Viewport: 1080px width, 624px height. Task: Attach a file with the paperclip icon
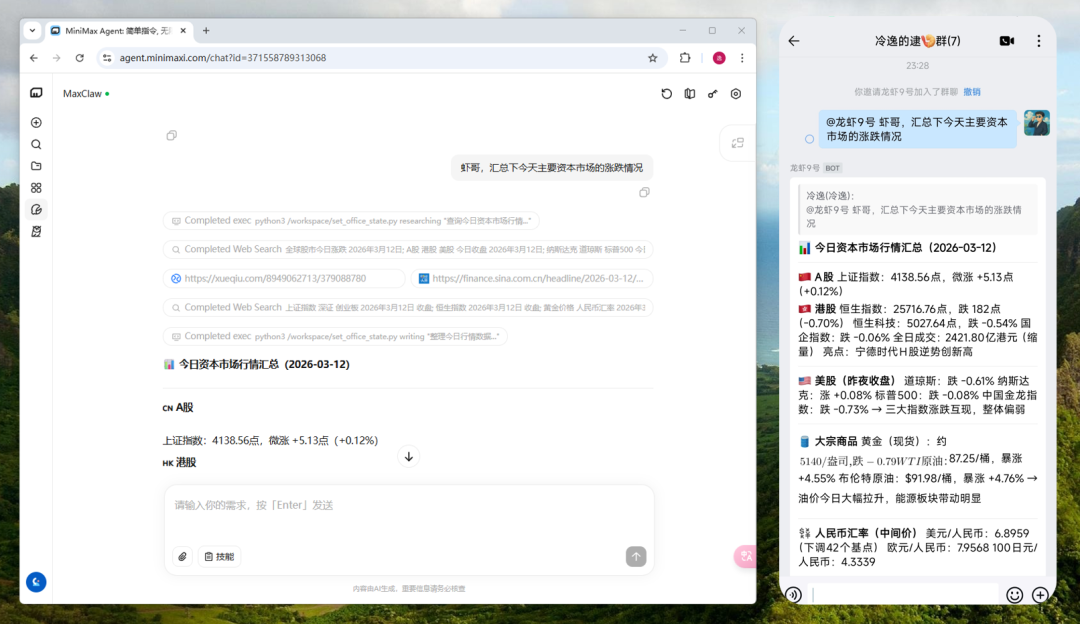183,557
